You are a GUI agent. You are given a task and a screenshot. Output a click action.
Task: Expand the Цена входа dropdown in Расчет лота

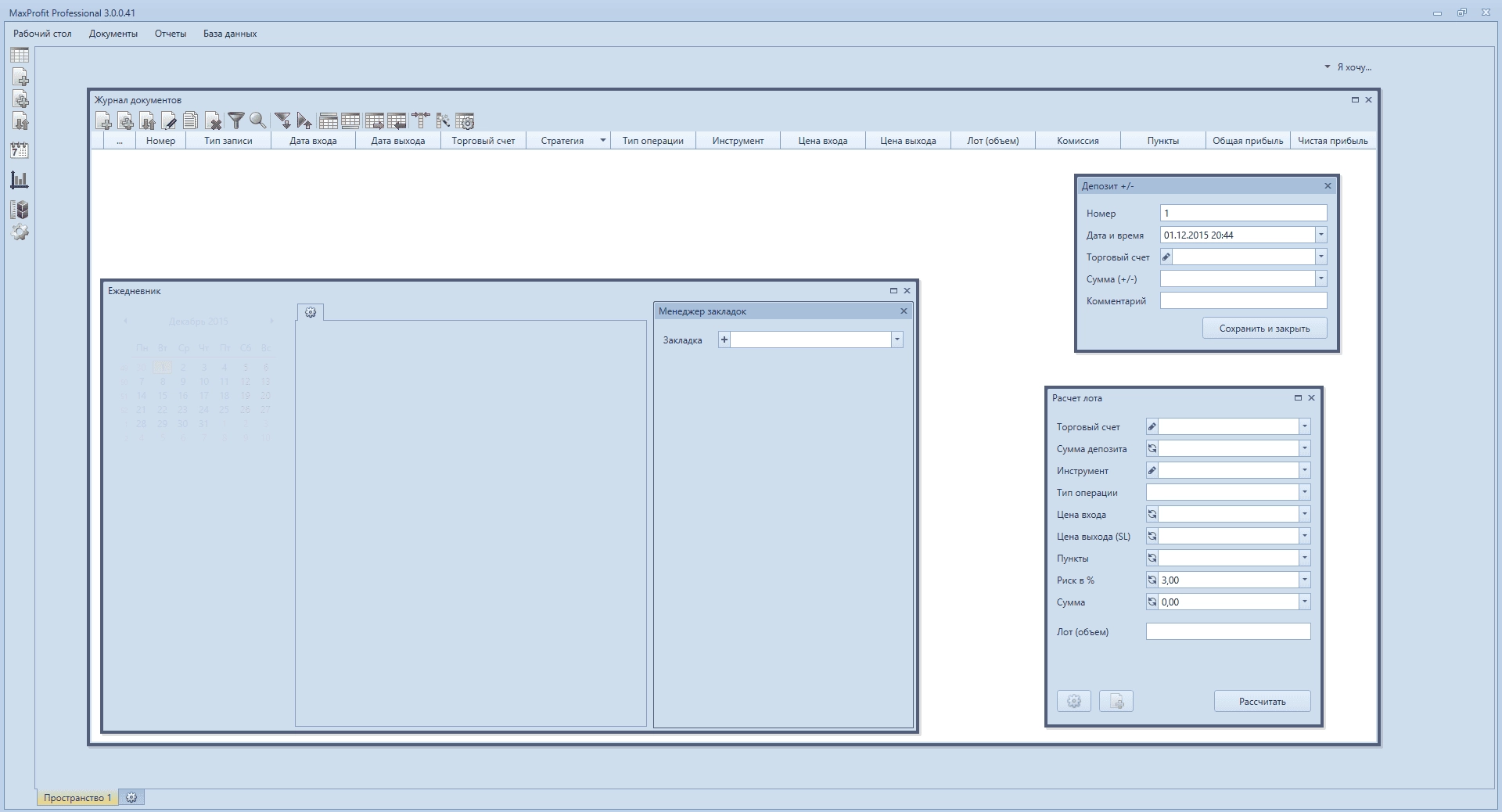(x=1305, y=514)
